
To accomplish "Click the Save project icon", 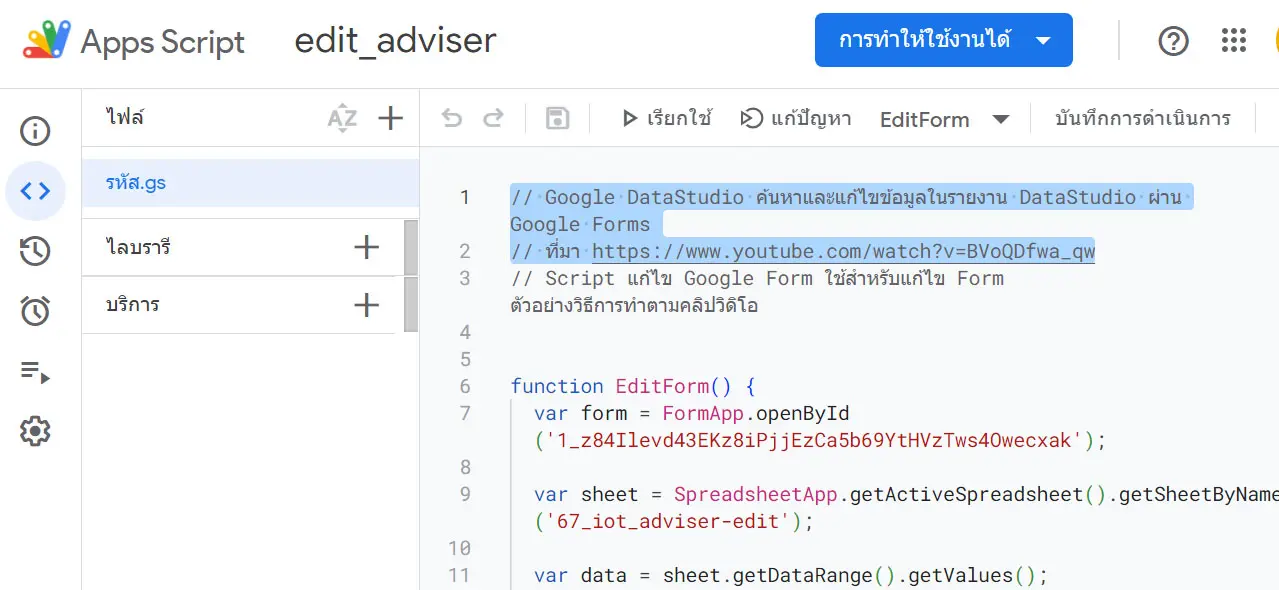I will click(x=557, y=117).
